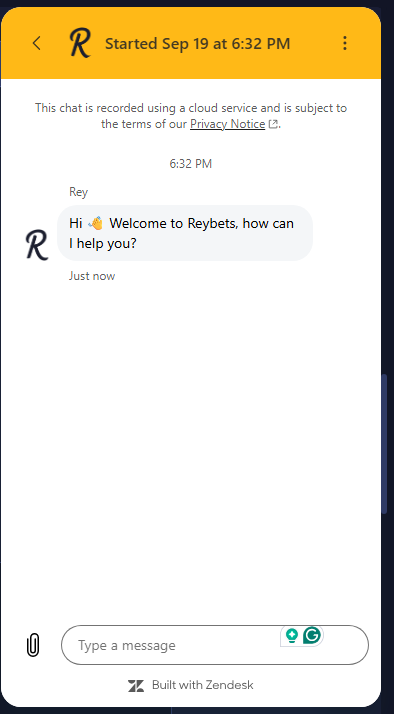Click the centered '6:32 PM' time label
The width and height of the screenshot is (394, 714).
[191, 164]
